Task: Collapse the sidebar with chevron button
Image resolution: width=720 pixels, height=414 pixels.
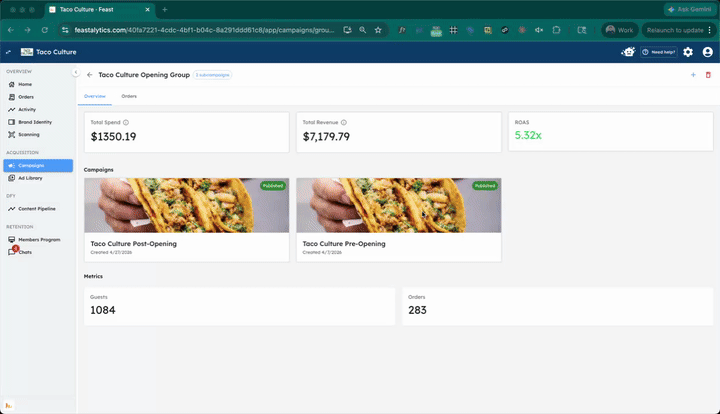Action: point(76,73)
